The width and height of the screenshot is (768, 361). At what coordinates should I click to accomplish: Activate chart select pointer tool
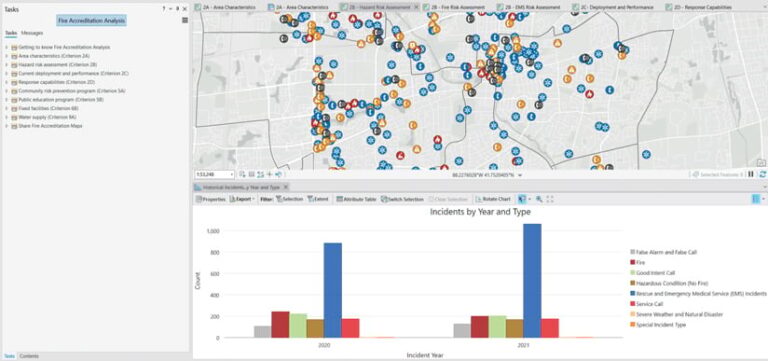522,199
